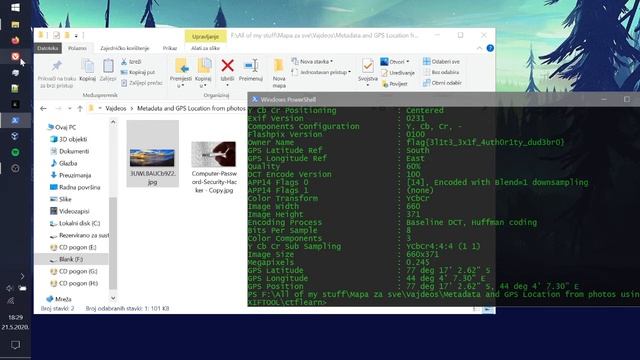Click the Back navigation arrow
Screen dimensions: 640x360
point(44,108)
